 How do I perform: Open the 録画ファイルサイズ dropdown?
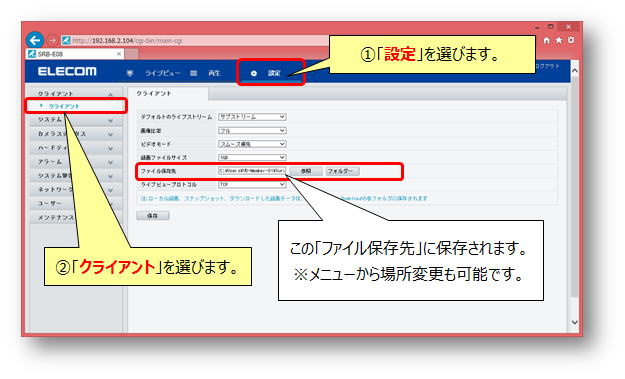pyautogui.click(x=252, y=157)
